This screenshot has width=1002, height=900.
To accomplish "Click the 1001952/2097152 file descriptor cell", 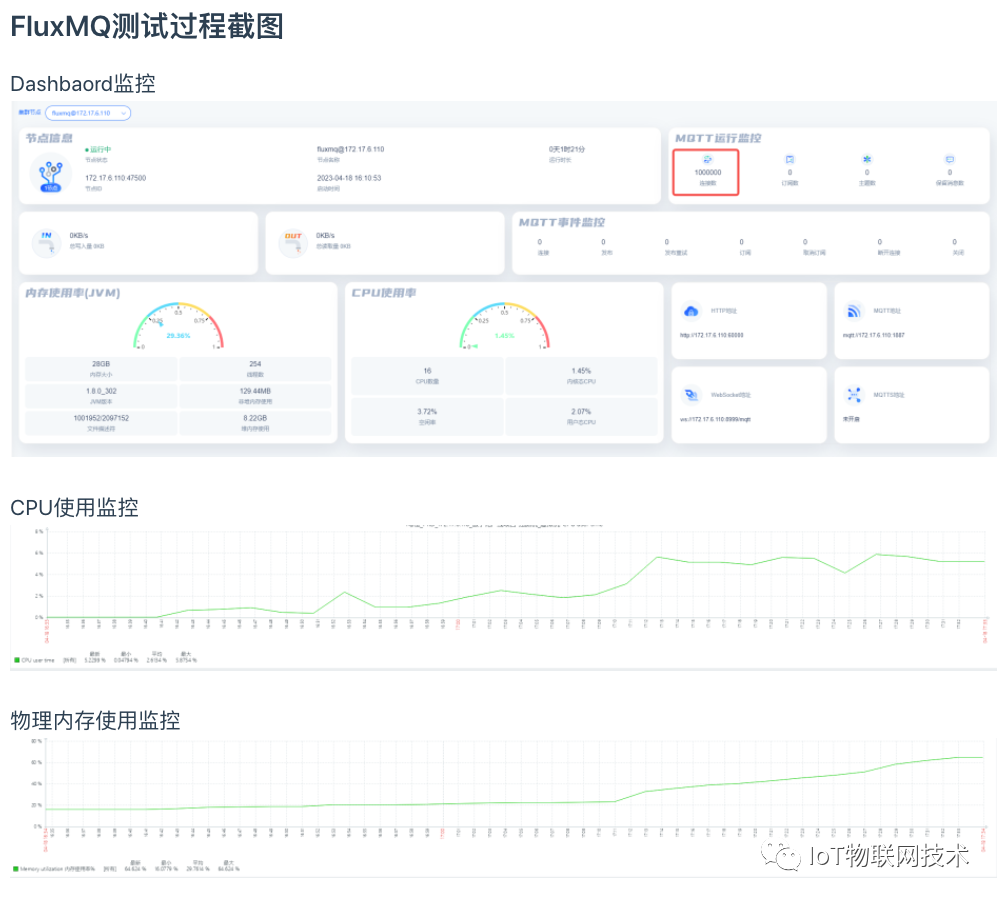I will (x=101, y=423).
